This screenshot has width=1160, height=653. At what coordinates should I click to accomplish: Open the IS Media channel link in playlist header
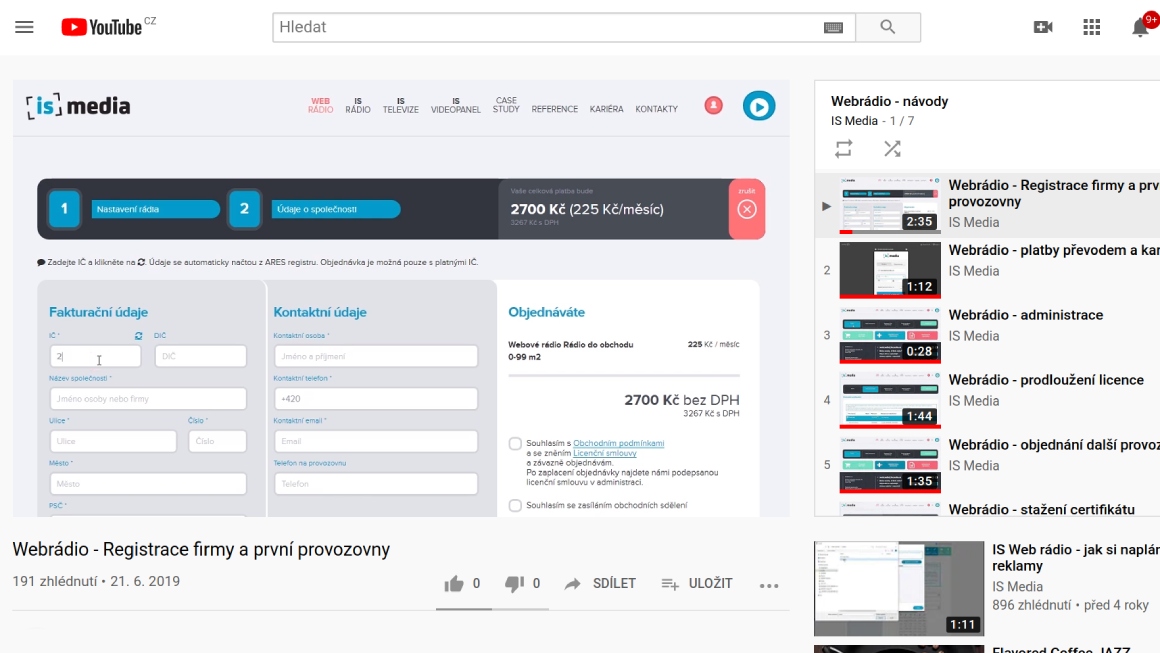coord(854,121)
